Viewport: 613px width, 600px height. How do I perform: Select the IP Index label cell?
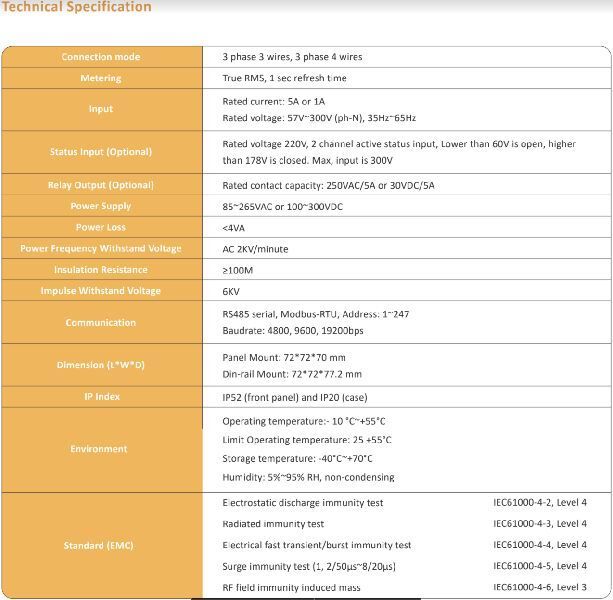point(101,397)
